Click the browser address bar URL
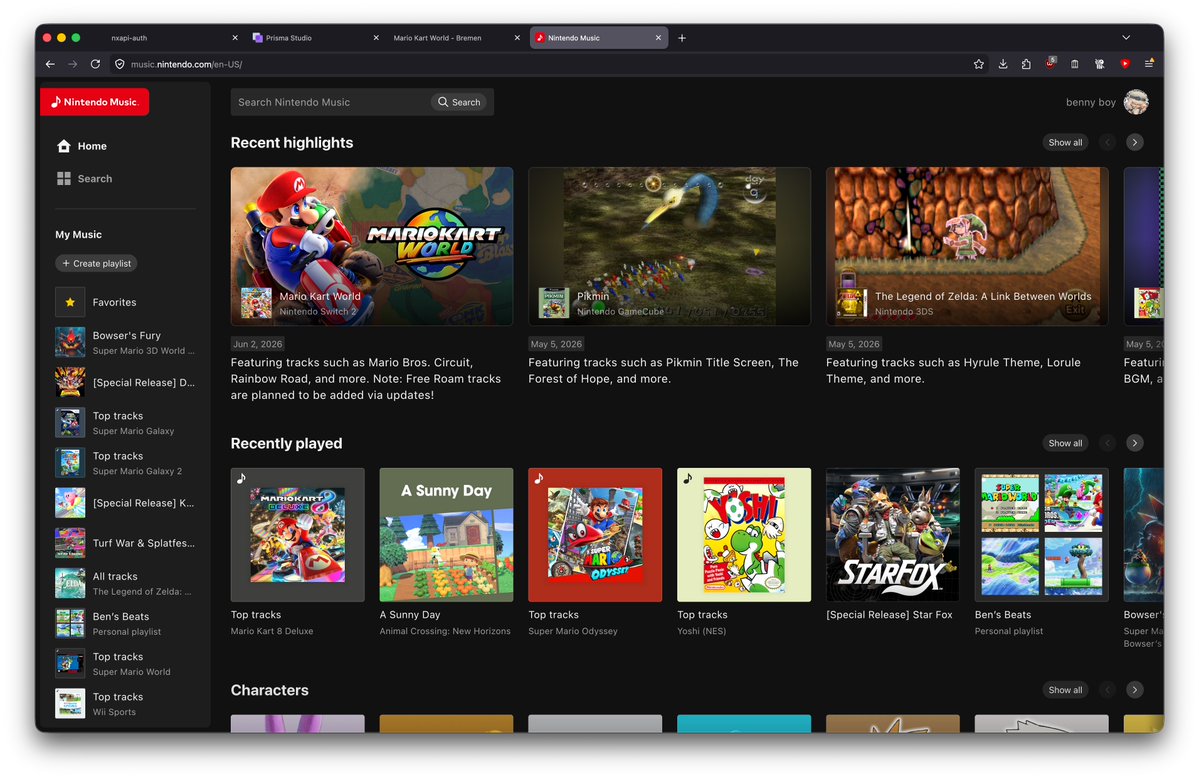Image resolution: width=1199 pixels, height=779 pixels. click(x=186, y=64)
